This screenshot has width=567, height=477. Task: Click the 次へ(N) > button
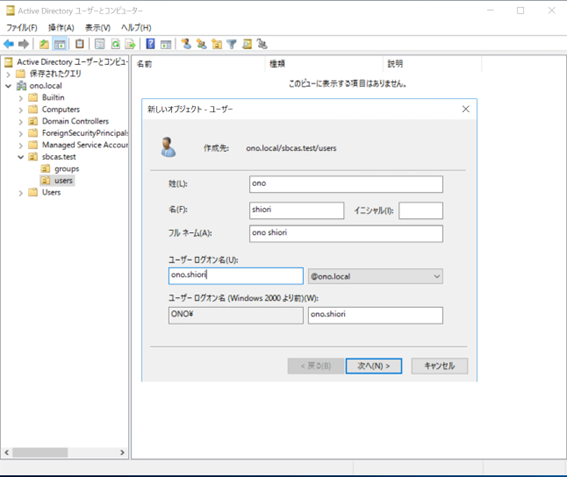tap(374, 366)
